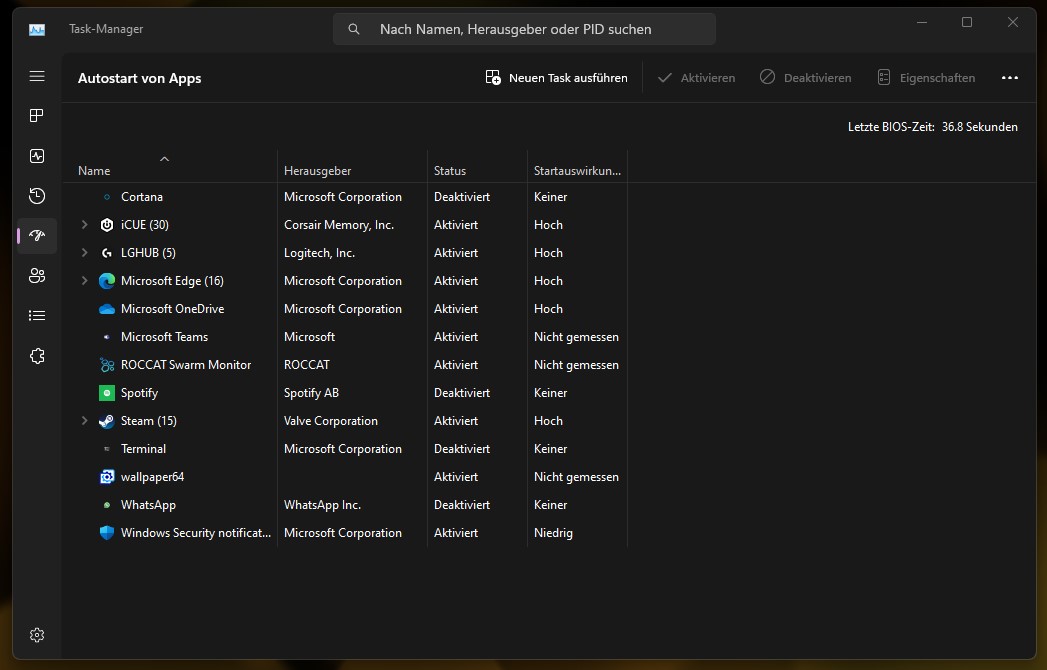Image resolution: width=1047 pixels, height=670 pixels.
Task: Expand the Steam (15) group
Action: pos(84,421)
